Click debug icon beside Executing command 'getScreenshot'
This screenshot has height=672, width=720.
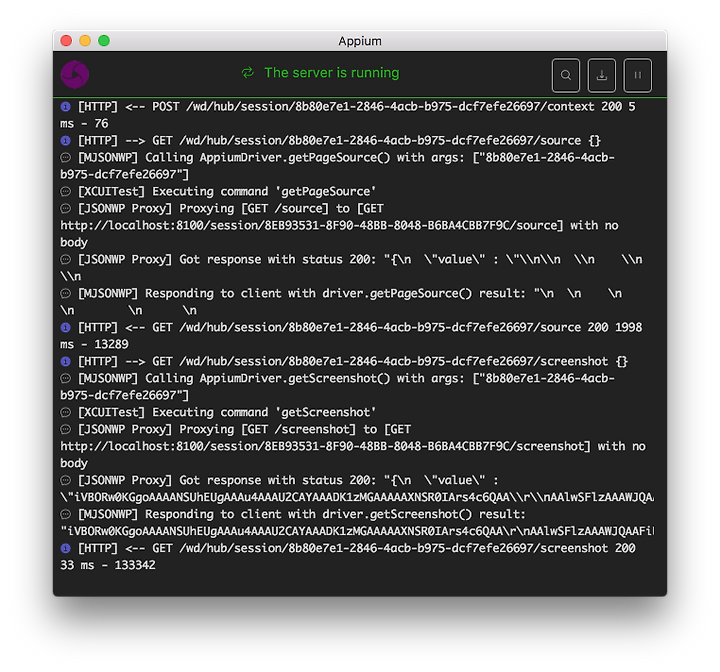click(66, 412)
